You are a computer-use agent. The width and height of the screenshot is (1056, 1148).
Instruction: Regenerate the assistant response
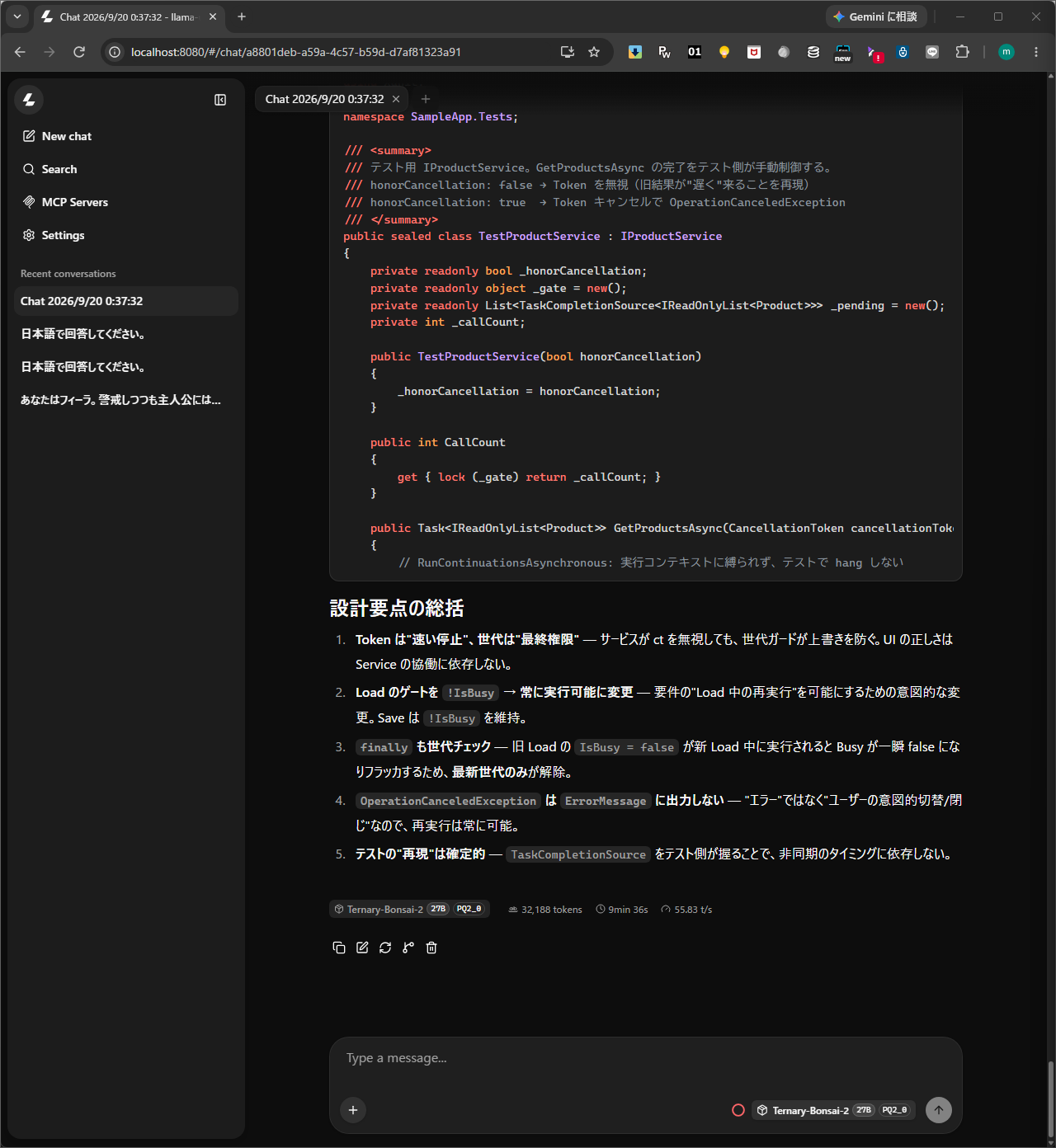385,948
